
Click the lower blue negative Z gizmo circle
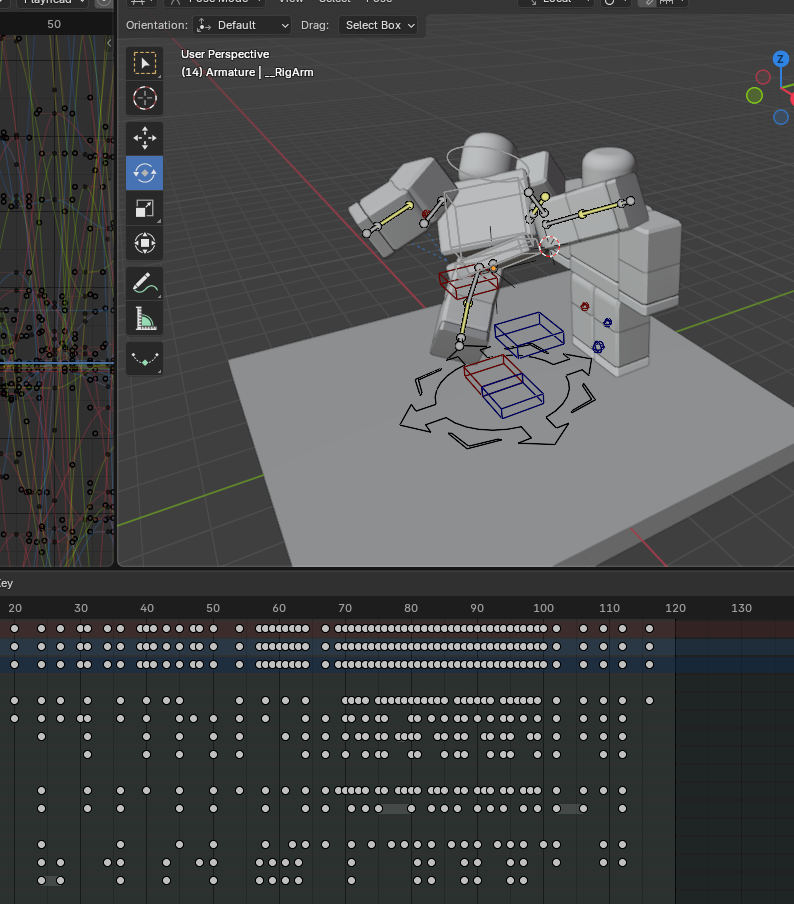click(781, 117)
